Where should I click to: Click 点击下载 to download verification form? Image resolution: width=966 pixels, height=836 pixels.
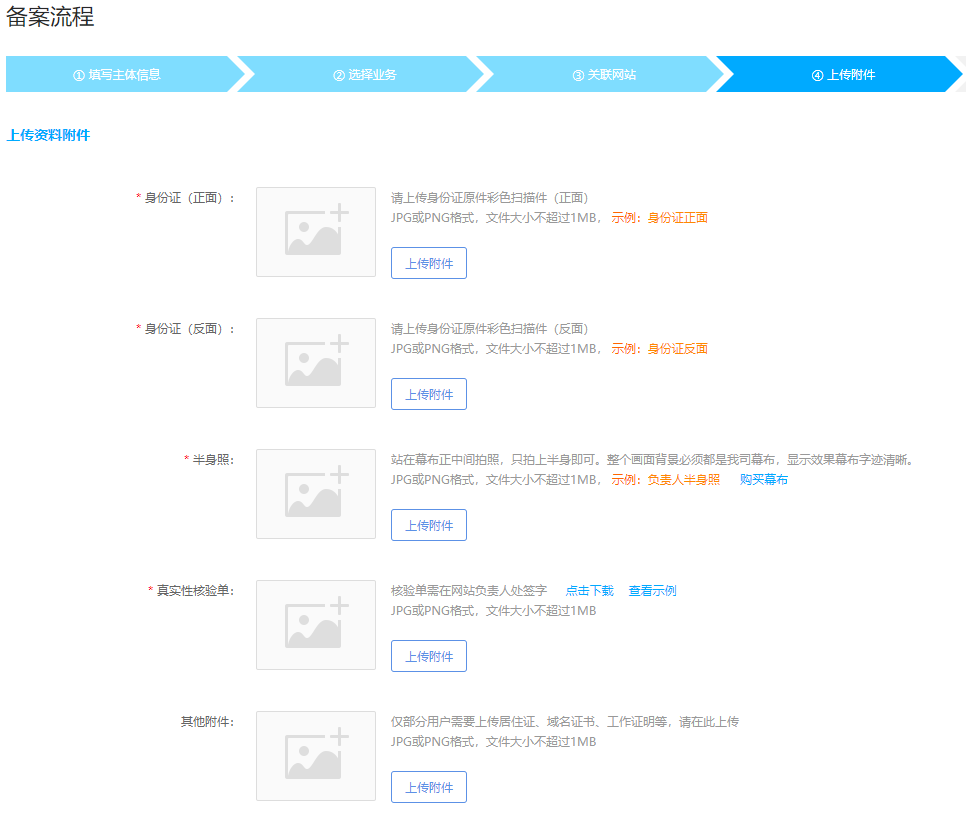[589, 591]
